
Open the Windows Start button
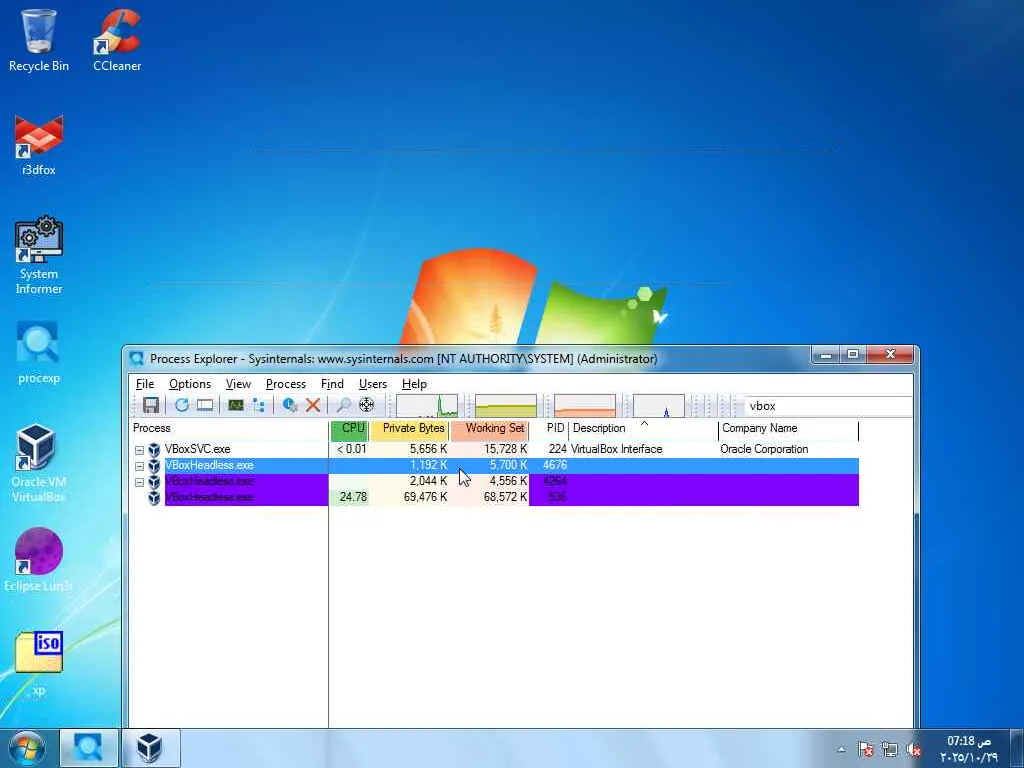pos(27,748)
